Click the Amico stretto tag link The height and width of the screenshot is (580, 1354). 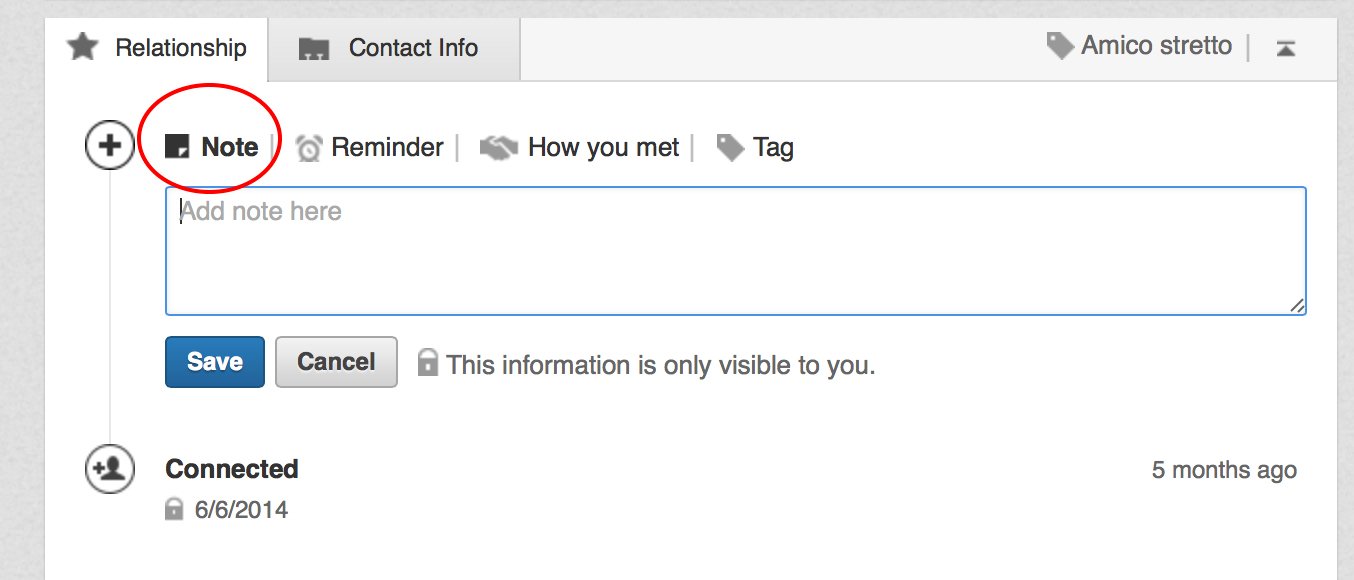1156,45
